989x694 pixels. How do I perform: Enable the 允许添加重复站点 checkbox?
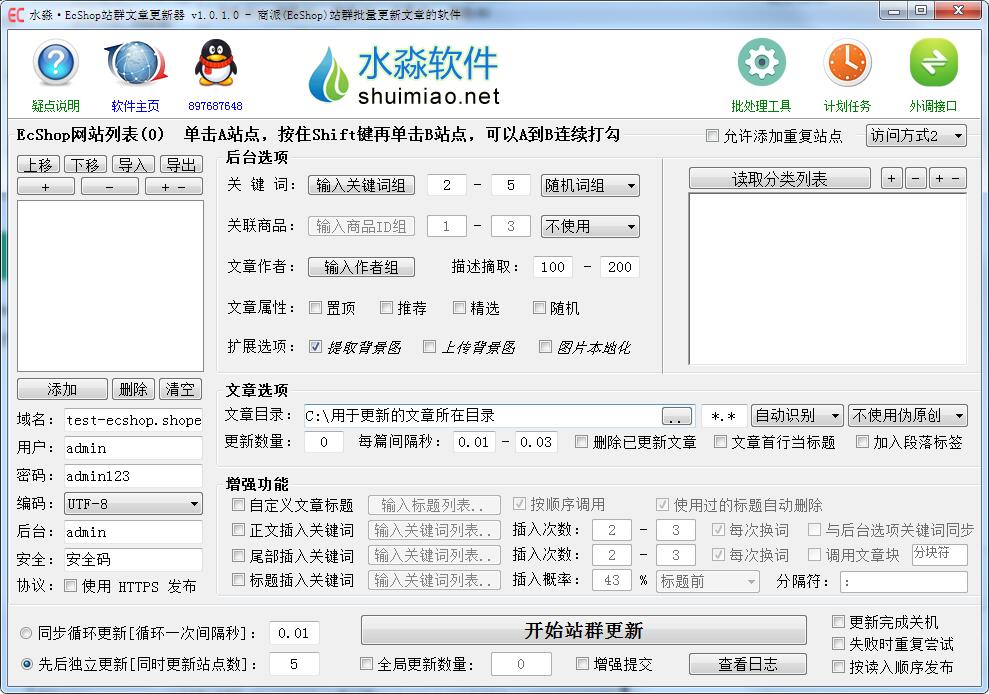click(714, 135)
